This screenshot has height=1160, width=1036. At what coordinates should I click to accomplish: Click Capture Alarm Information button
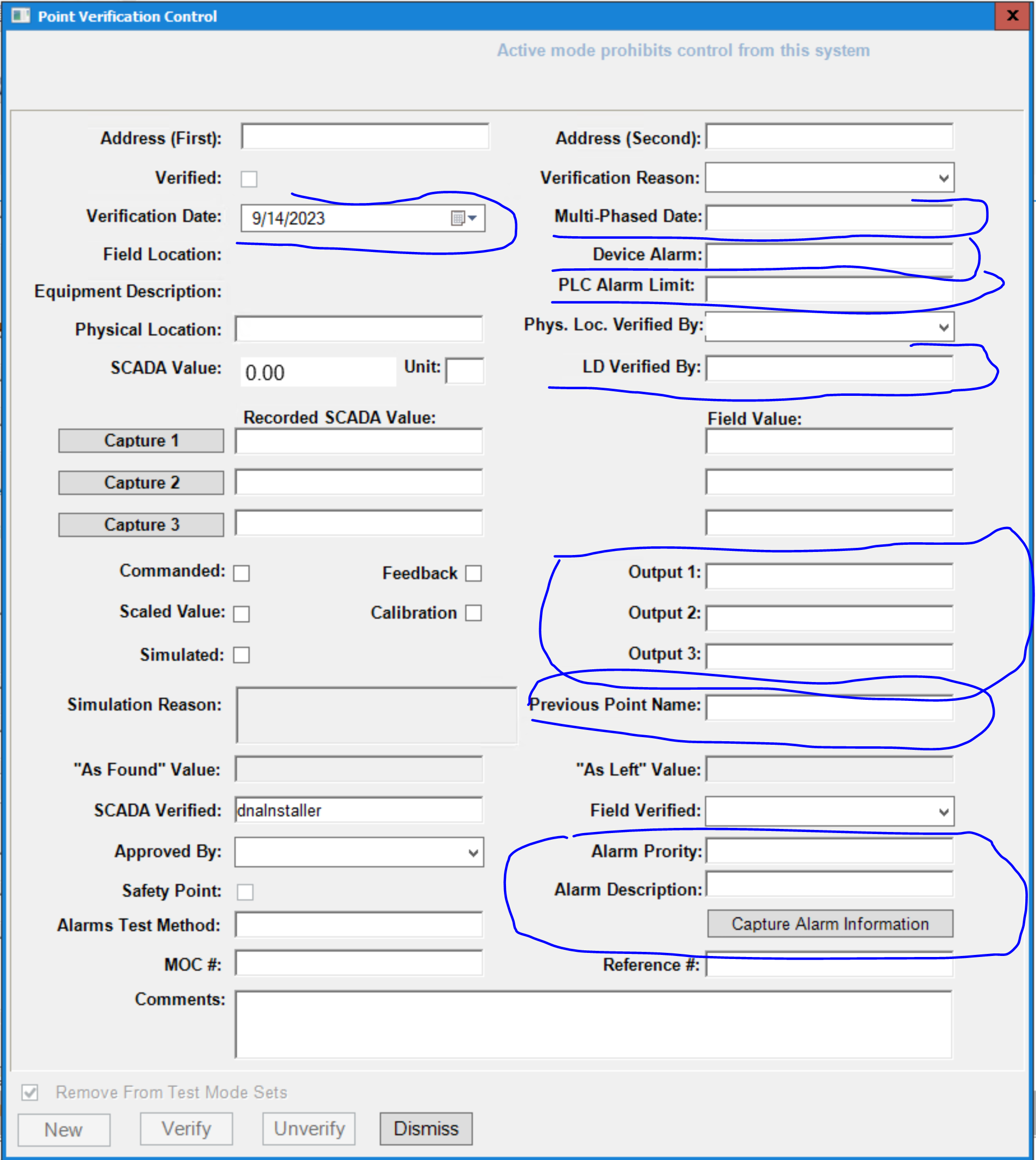tap(829, 923)
